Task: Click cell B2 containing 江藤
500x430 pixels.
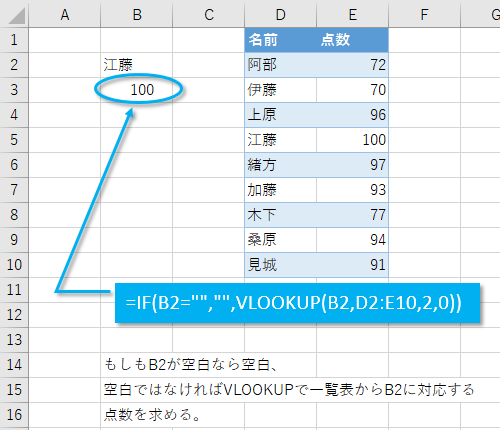Action: pyautogui.click(x=137, y=65)
